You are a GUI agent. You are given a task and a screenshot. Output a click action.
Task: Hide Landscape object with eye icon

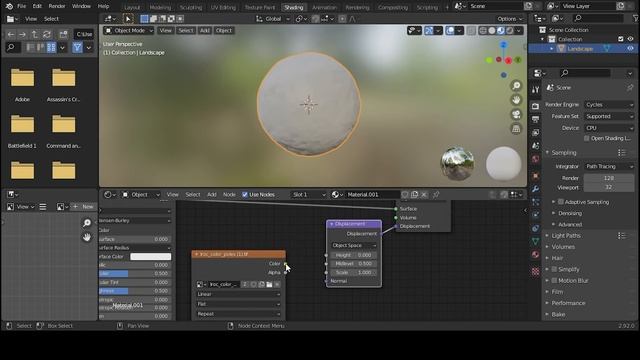(x=631, y=49)
